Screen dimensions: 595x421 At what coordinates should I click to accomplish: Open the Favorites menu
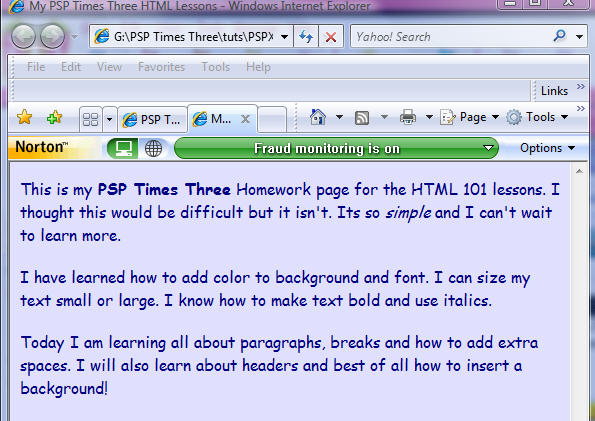(161, 67)
